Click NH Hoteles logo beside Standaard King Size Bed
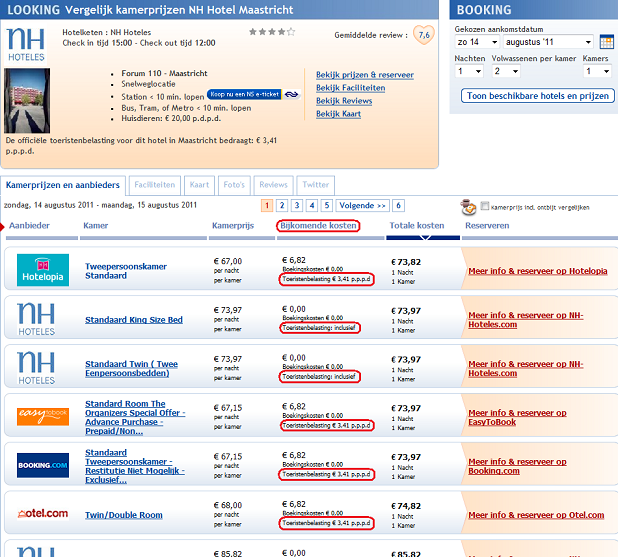The width and height of the screenshot is (618, 557). tap(36, 319)
